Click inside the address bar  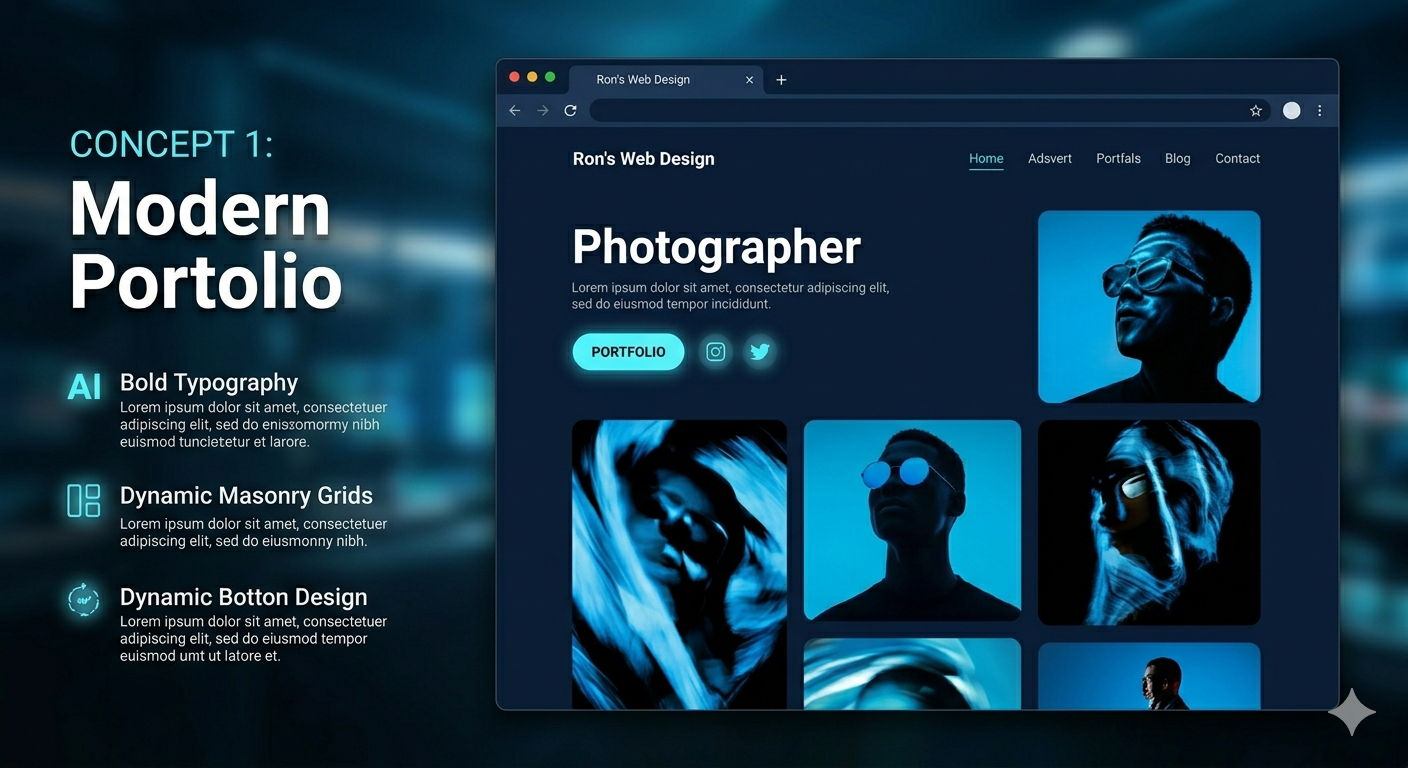click(x=900, y=110)
